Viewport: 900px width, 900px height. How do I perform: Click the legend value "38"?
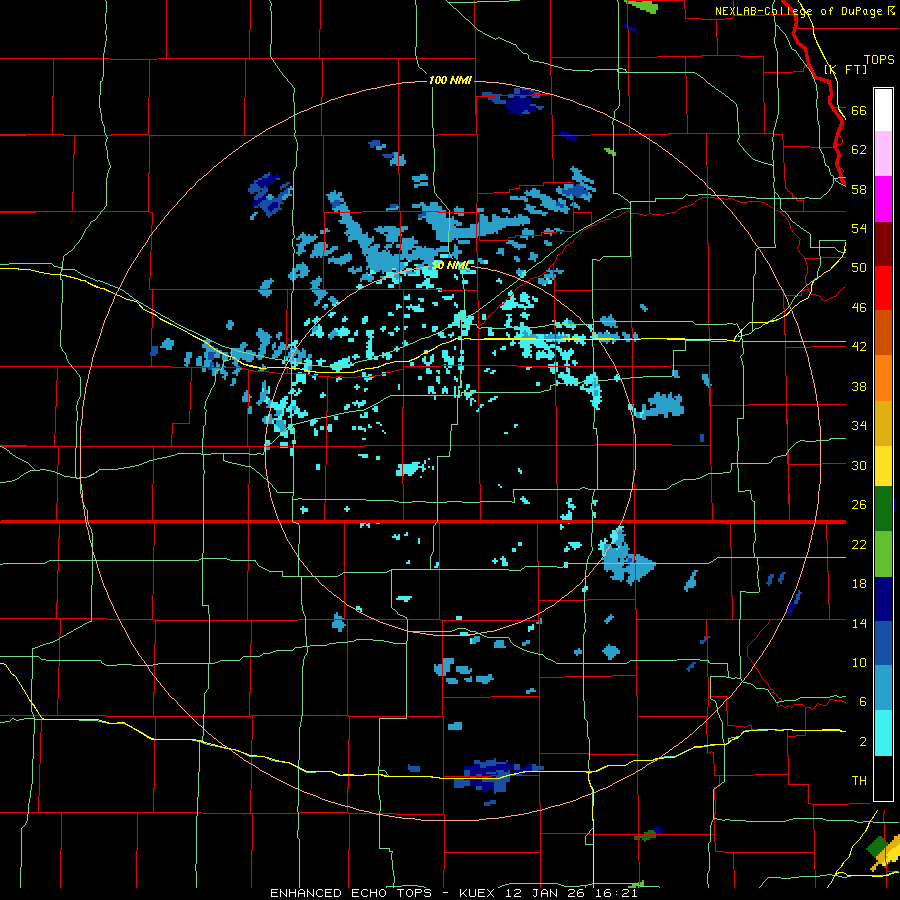point(859,386)
